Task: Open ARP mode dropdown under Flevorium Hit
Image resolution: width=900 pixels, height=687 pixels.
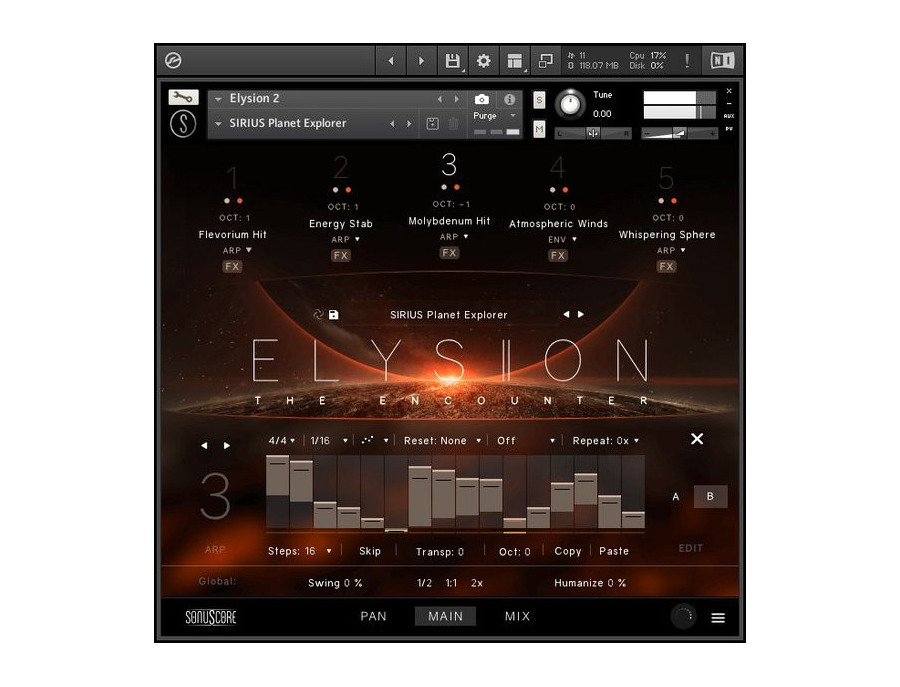Action: click(237, 250)
